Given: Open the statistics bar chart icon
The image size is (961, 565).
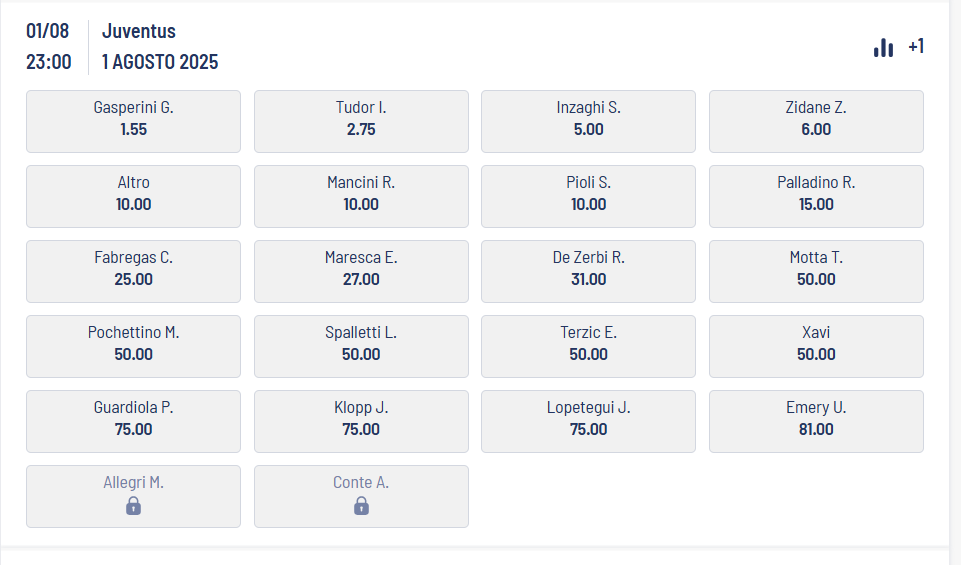Looking at the screenshot, I should coord(883,48).
